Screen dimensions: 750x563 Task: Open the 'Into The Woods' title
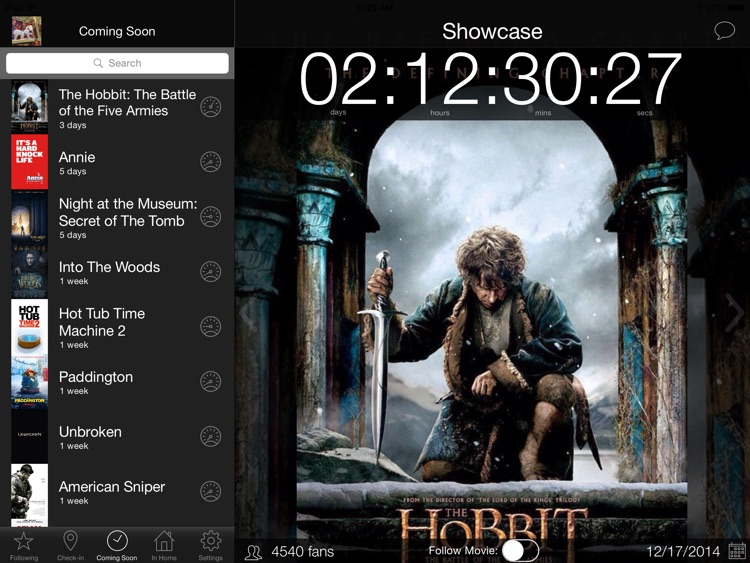click(x=110, y=267)
